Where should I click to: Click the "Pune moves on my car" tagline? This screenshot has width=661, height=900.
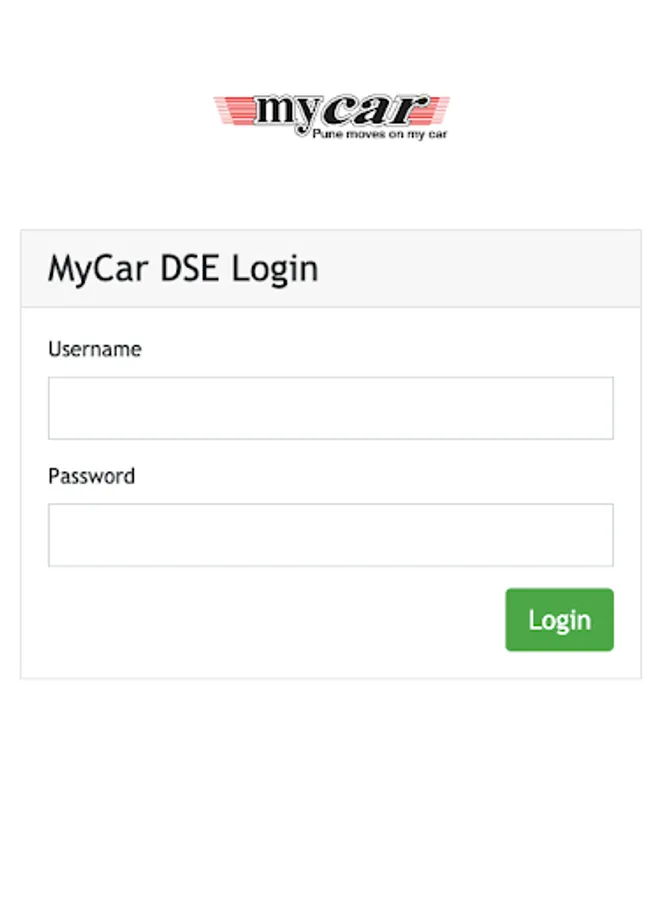tap(379, 134)
